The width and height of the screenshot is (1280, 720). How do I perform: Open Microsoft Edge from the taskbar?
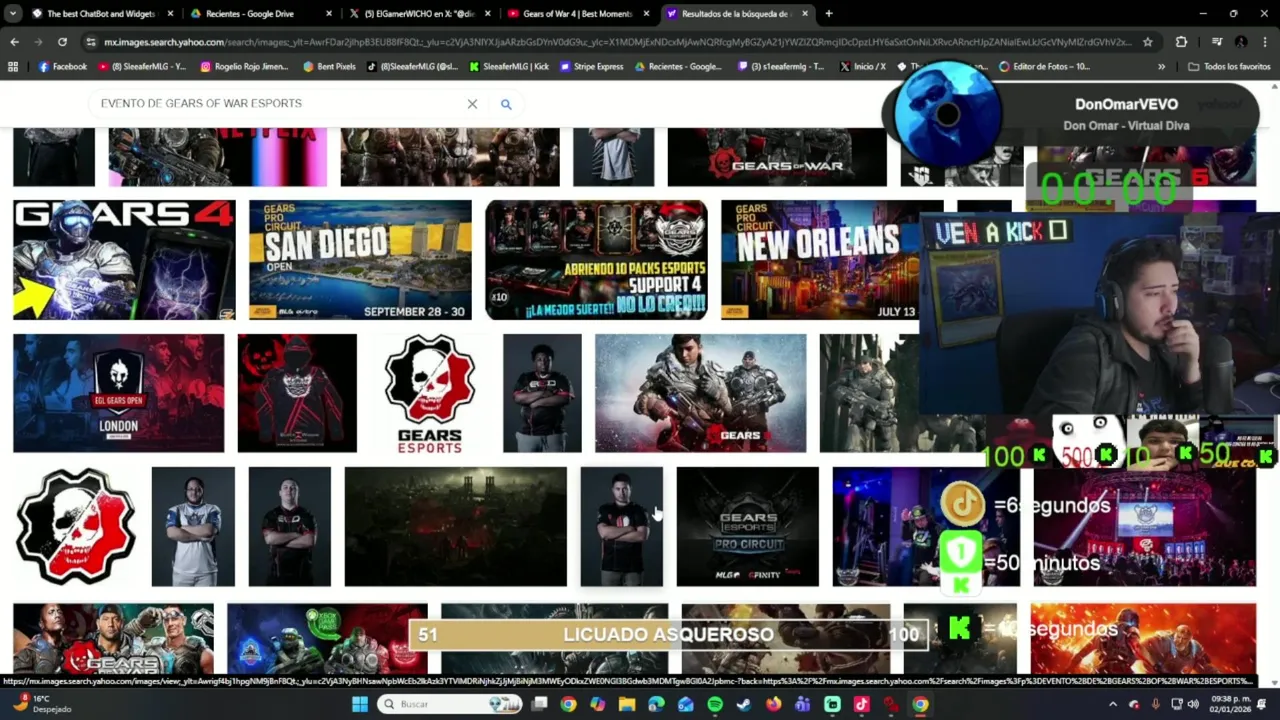[656, 704]
